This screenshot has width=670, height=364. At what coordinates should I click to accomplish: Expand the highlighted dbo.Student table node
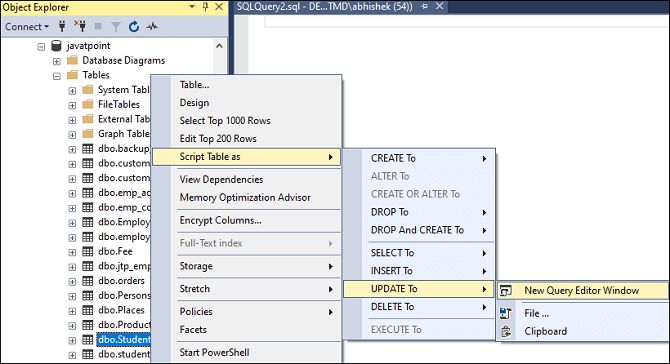[72, 341]
